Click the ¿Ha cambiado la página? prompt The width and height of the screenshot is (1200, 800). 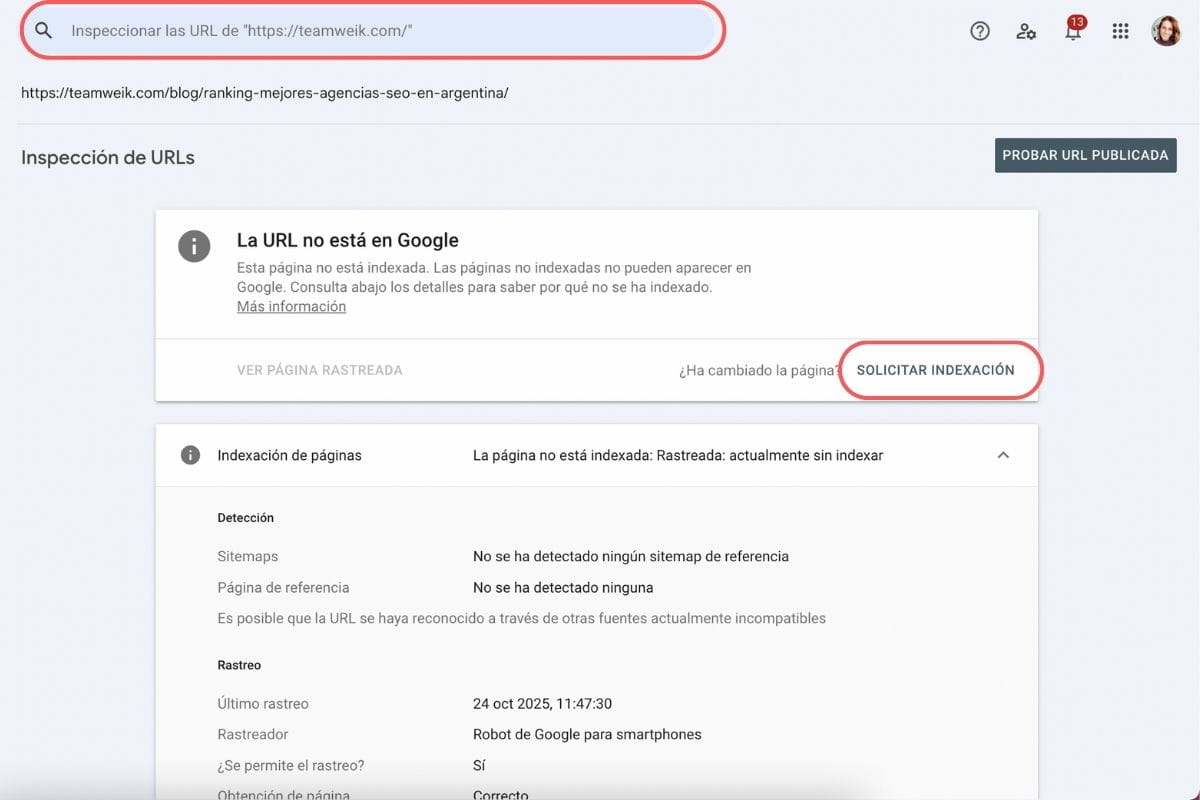pos(757,370)
